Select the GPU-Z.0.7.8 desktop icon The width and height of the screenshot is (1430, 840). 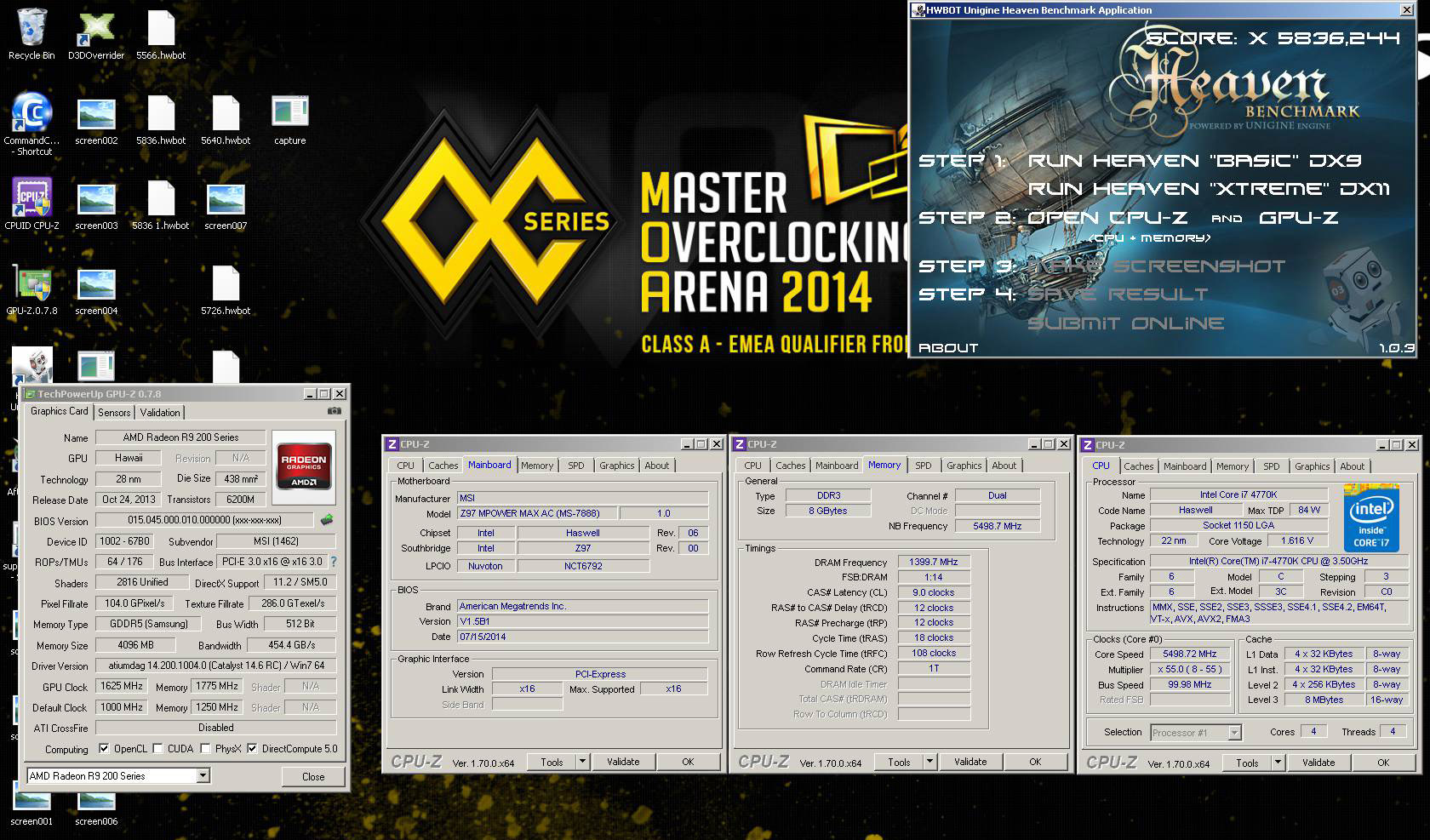tap(31, 289)
